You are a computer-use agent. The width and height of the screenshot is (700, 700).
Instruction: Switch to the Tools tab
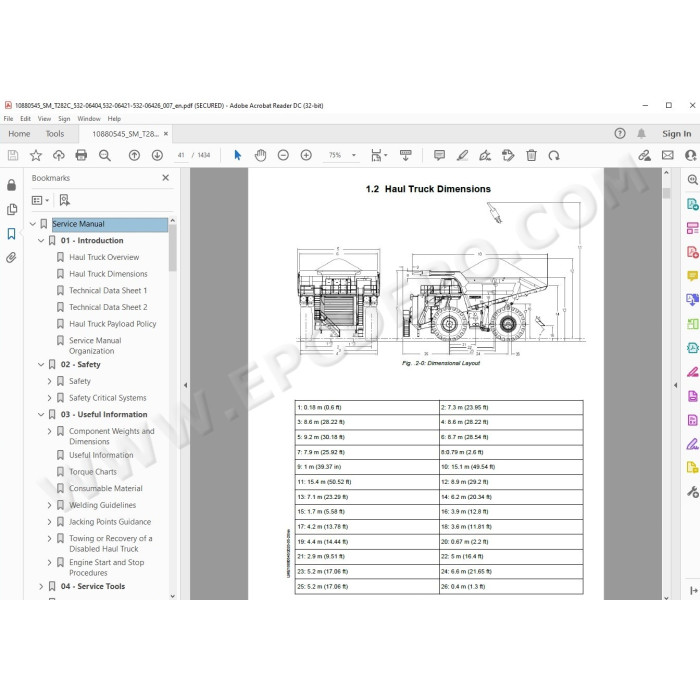pyautogui.click(x=55, y=133)
